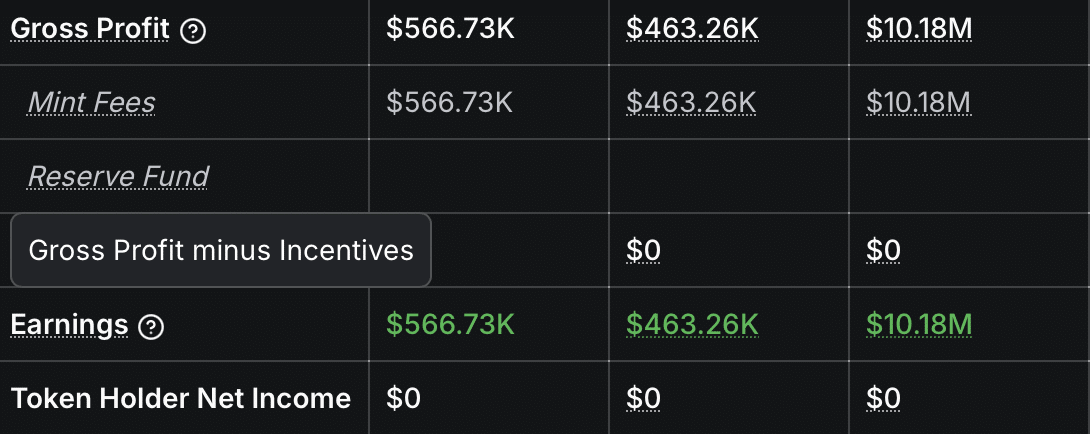This screenshot has width=1090, height=434.
Task: Click the question mark icon next to Earnings
Action: coord(152,326)
